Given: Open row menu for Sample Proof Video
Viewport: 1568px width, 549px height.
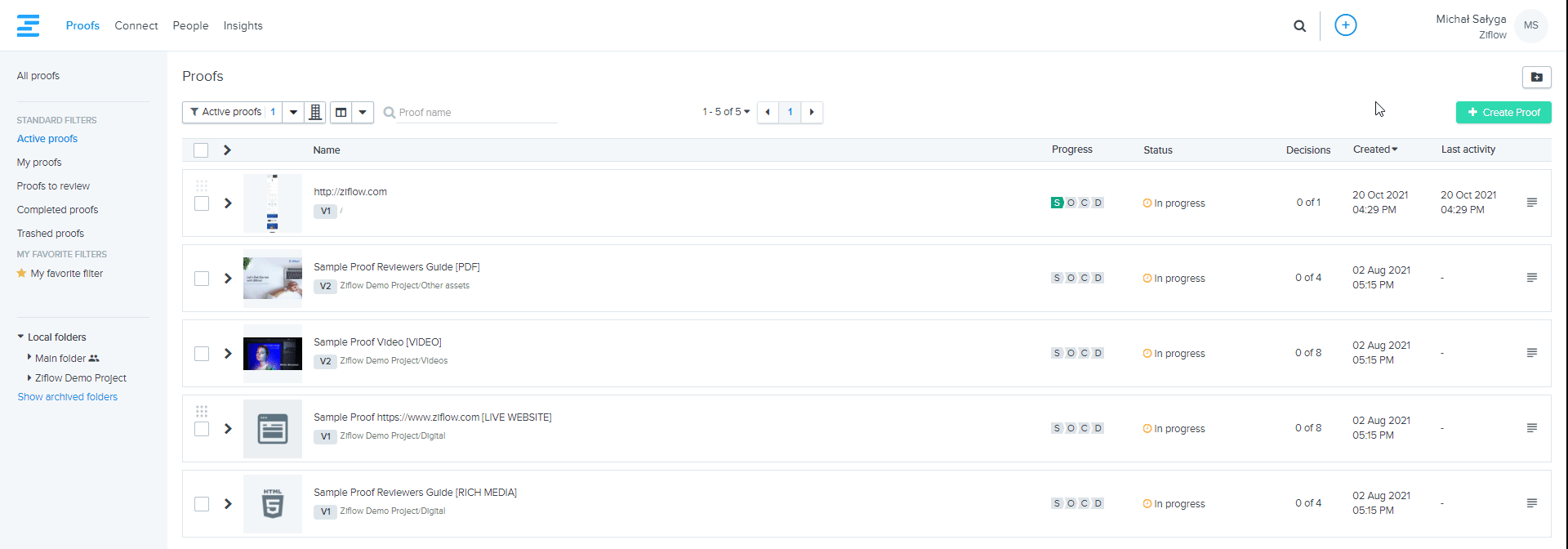Looking at the screenshot, I should pos(1531,353).
